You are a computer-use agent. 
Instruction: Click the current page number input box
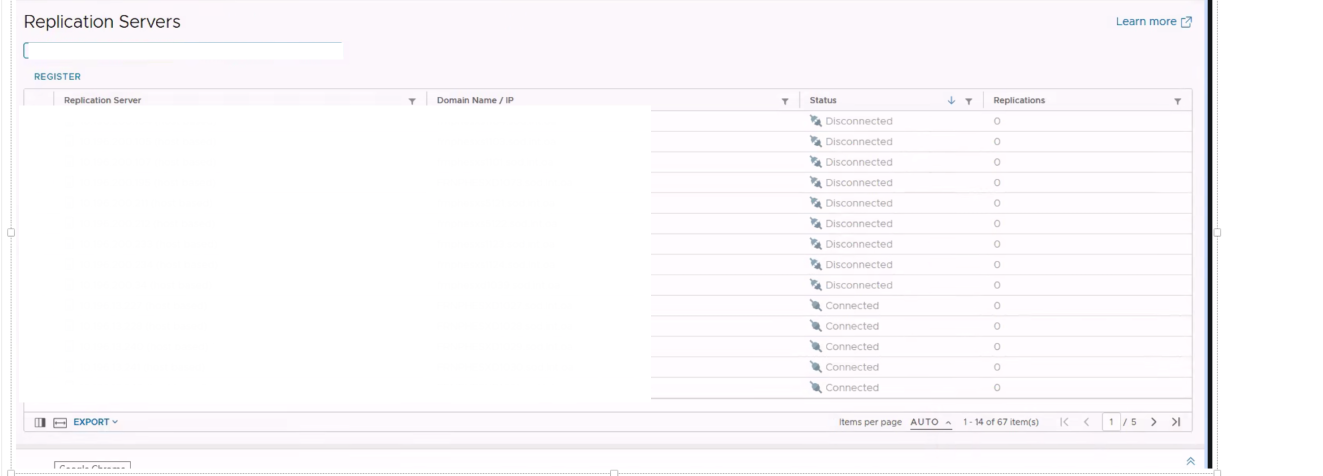(x=1111, y=422)
